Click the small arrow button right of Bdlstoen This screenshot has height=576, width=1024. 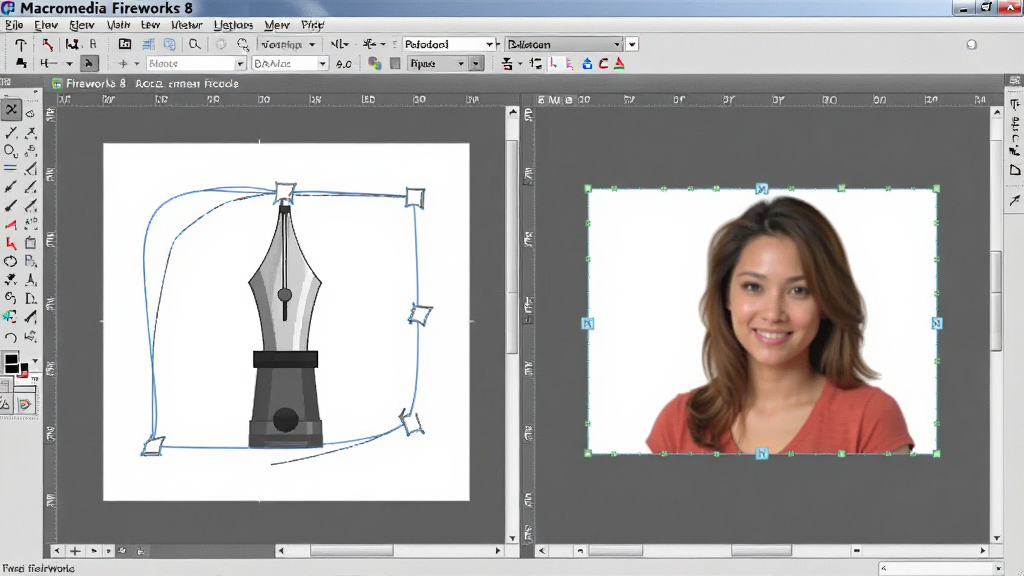click(632, 44)
